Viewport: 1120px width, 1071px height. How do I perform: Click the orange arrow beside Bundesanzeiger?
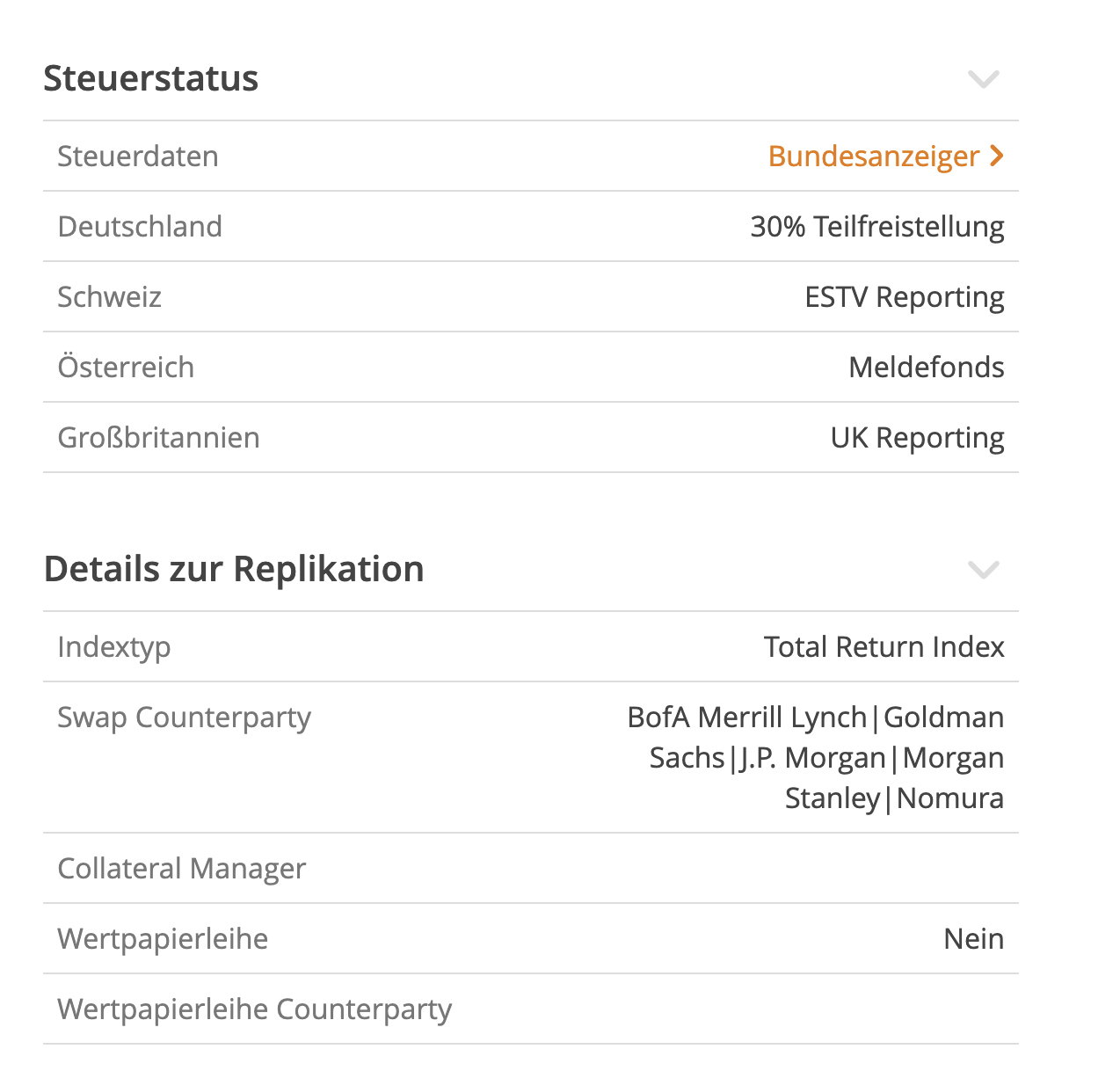pos(996,156)
